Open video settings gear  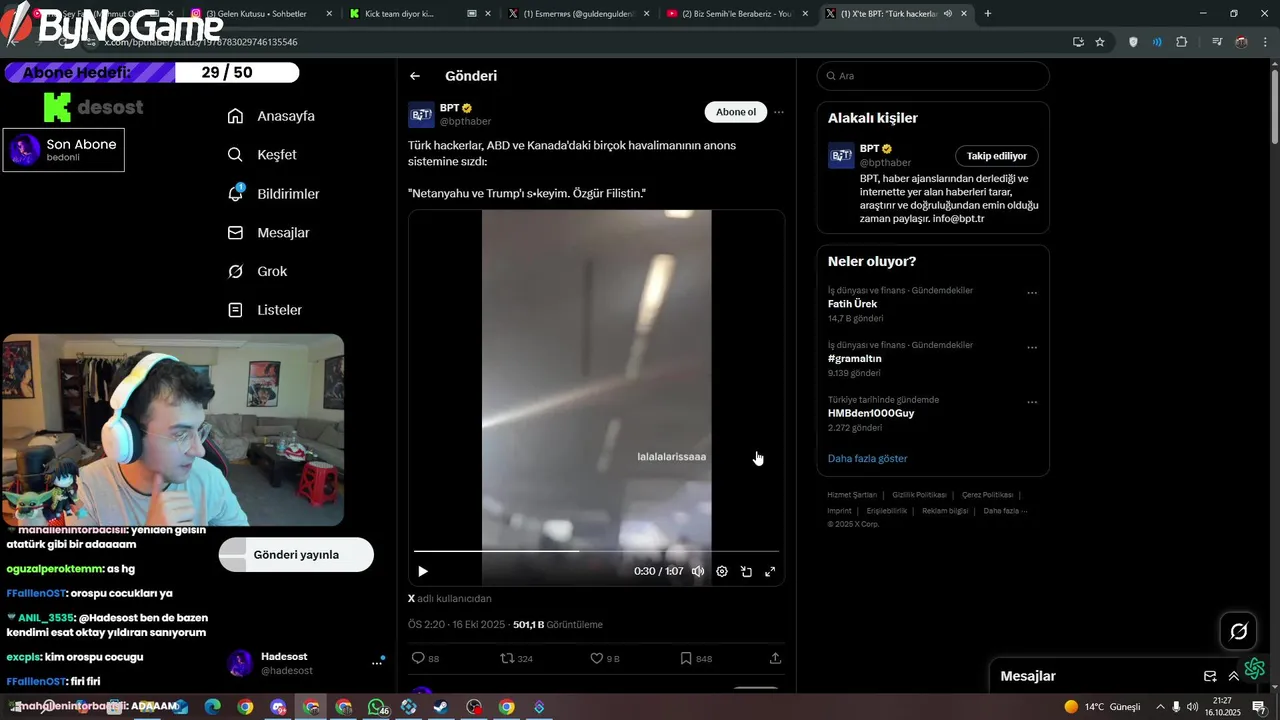(x=722, y=571)
